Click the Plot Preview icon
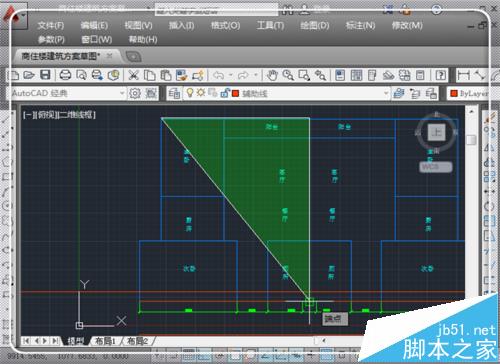The height and width of the screenshot is (364, 500). (81, 75)
